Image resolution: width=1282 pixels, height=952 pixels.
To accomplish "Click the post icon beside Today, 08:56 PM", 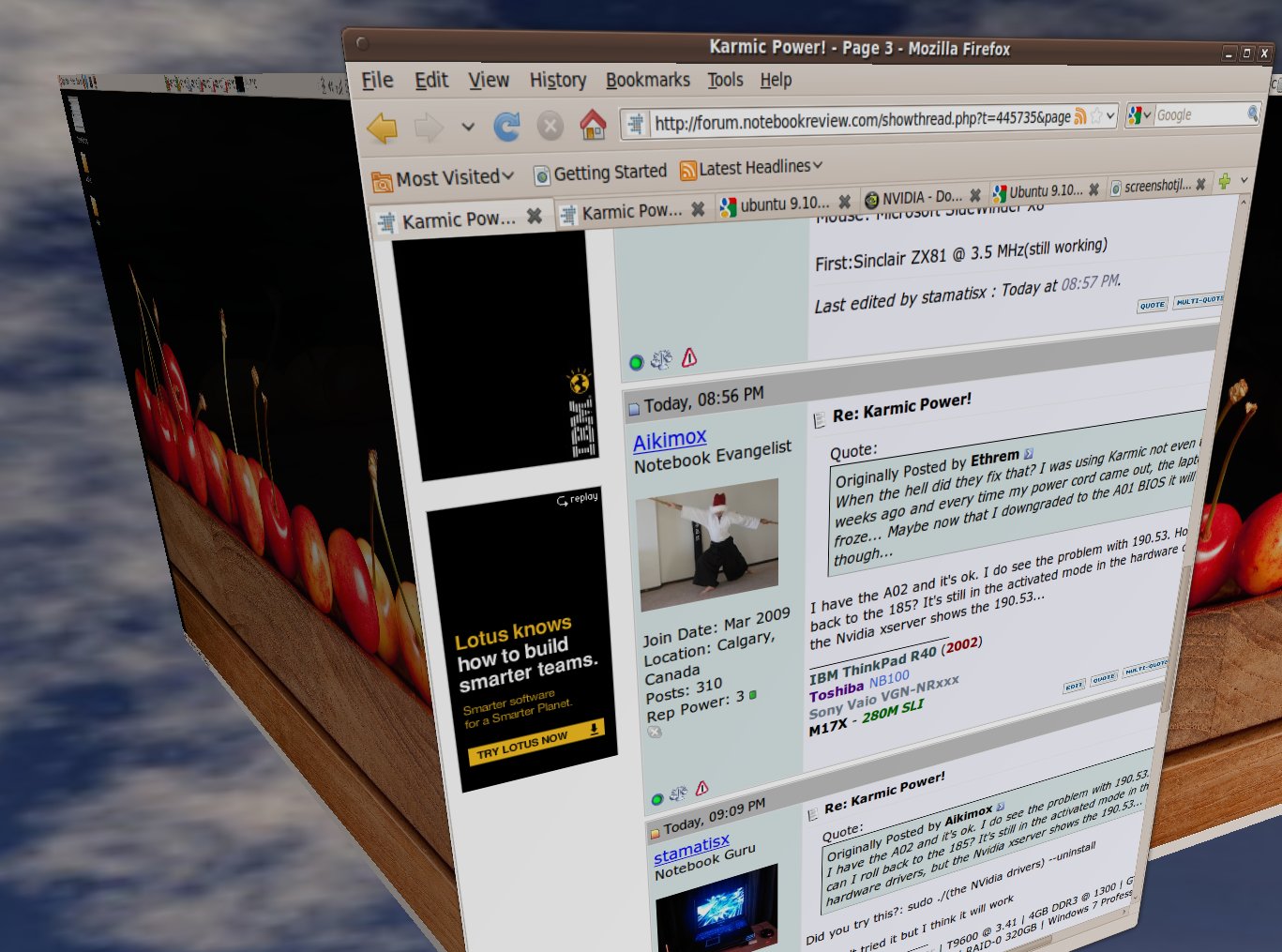I will point(634,409).
